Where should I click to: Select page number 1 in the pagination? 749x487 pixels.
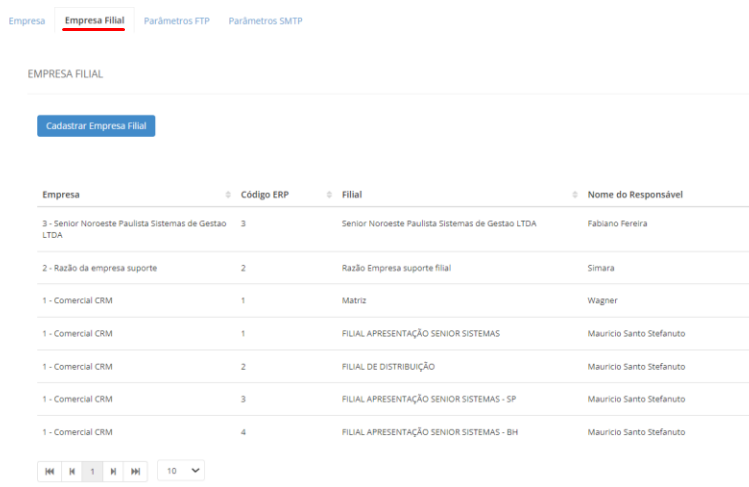tap(93, 471)
